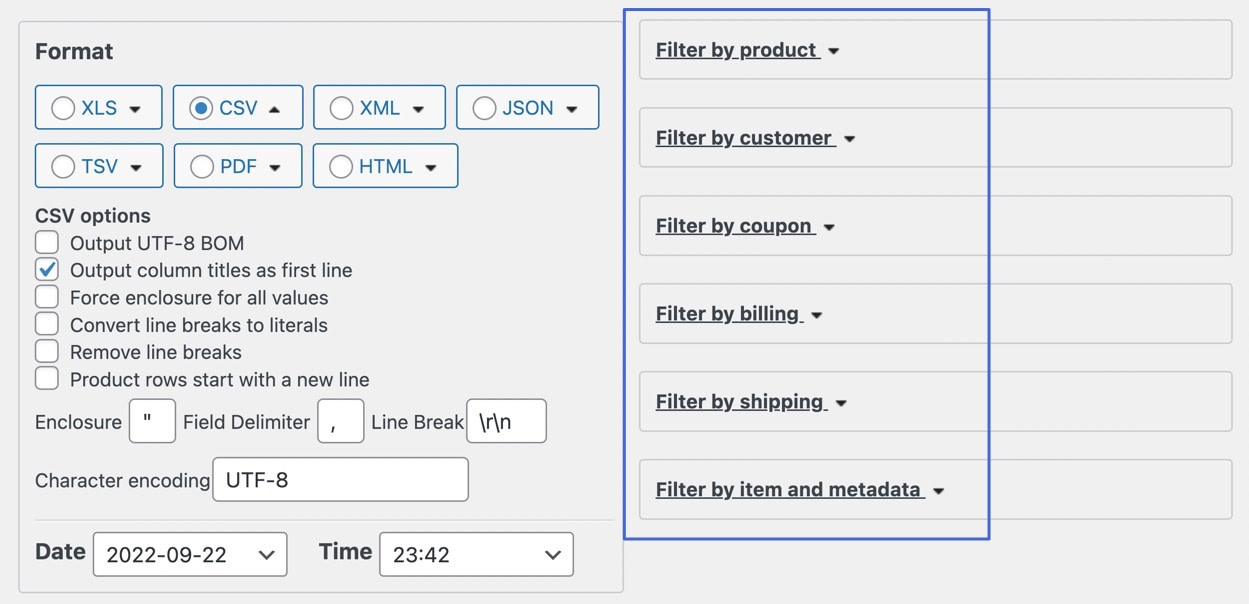1249x604 pixels.
Task: Enable Product rows start with a new line
Action: (x=47, y=379)
